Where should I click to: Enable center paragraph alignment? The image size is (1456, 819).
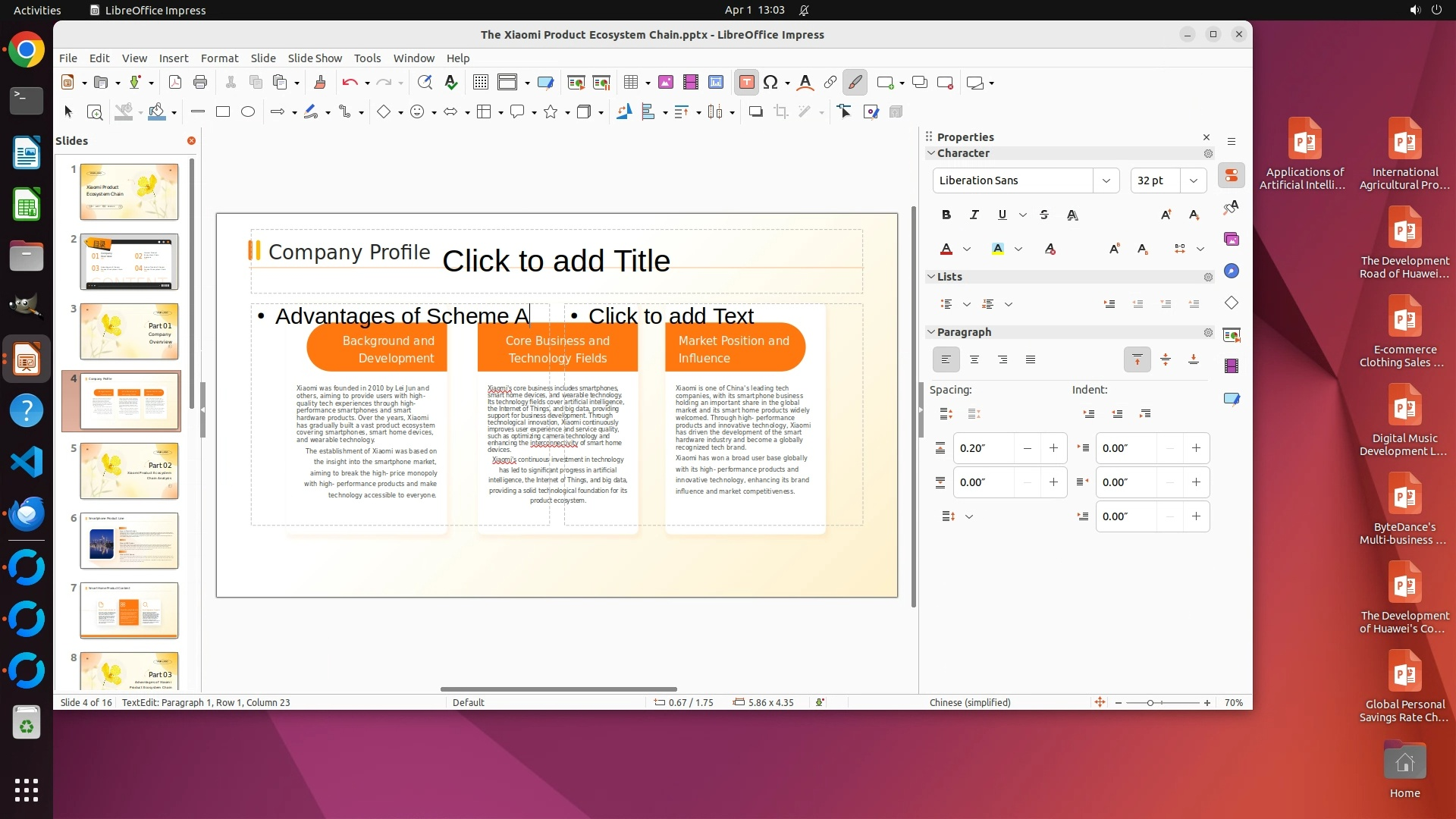click(974, 359)
